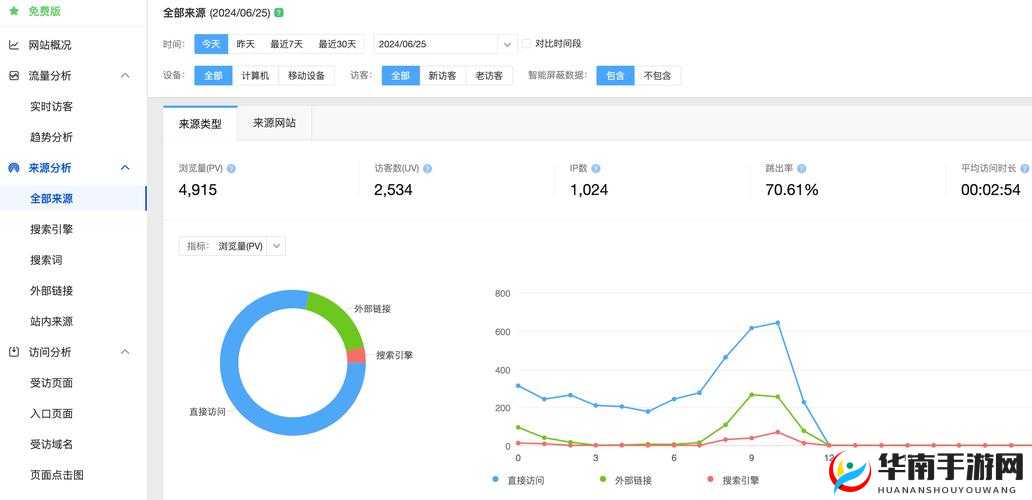Select 最近7天 time range
Screen dimensions: 1032x500
click(286, 44)
